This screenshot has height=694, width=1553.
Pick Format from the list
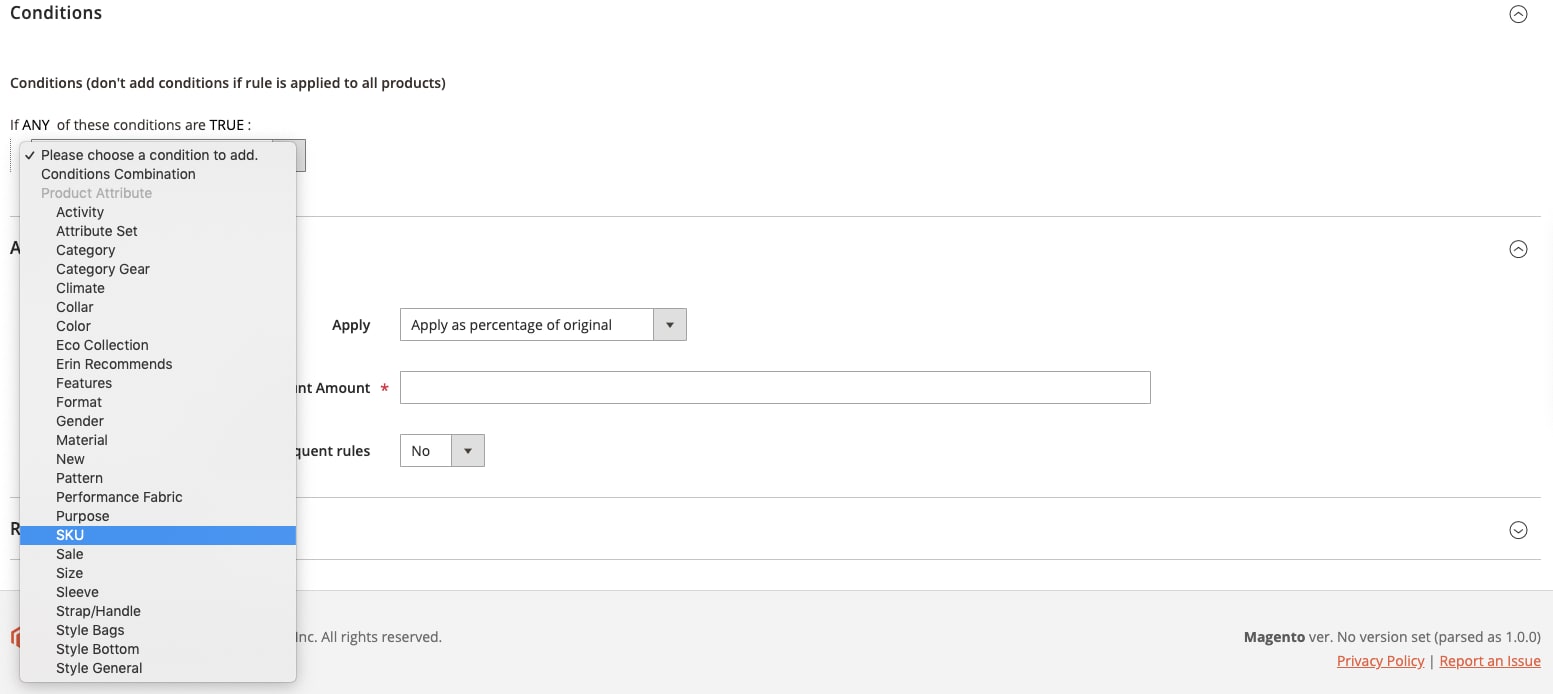click(158, 402)
